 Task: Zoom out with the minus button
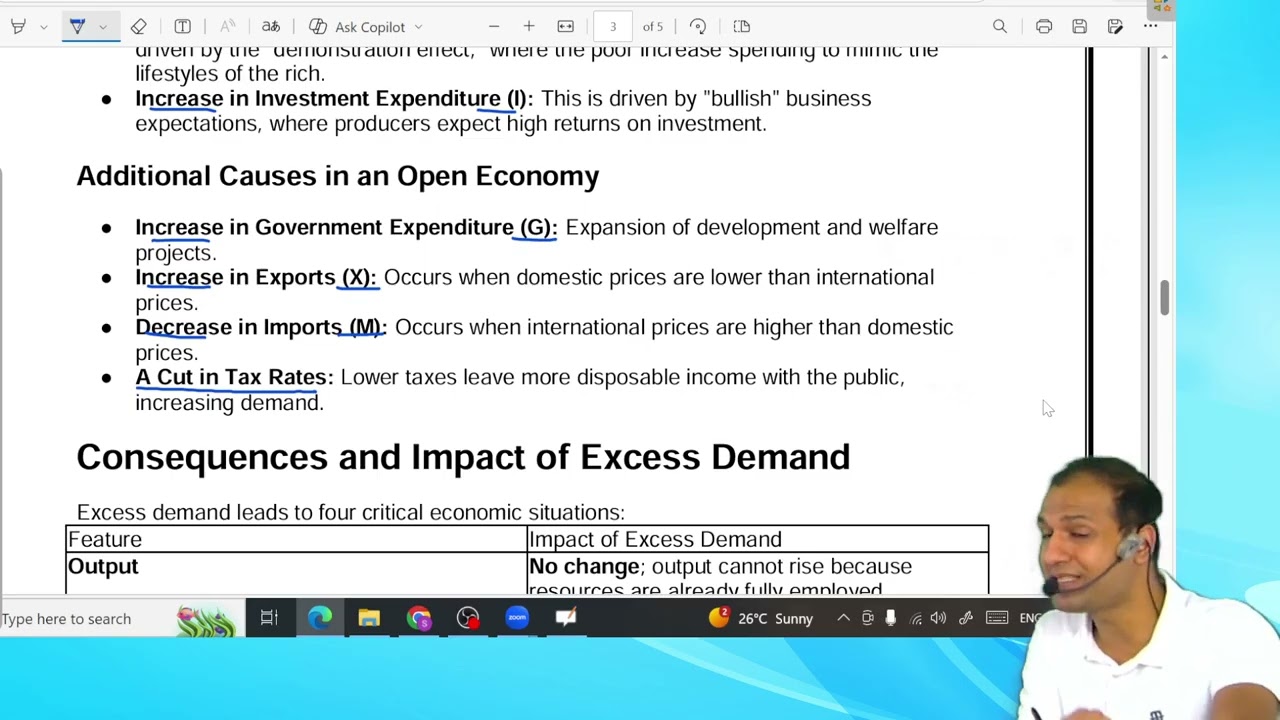pos(494,27)
